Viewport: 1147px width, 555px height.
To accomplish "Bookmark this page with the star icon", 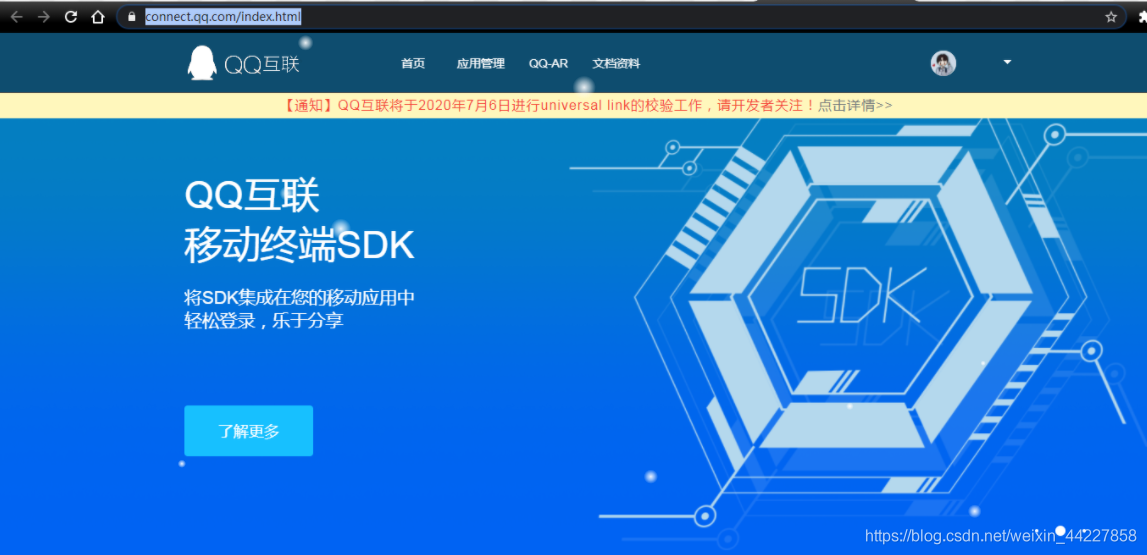I will (x=1111, y=17).
